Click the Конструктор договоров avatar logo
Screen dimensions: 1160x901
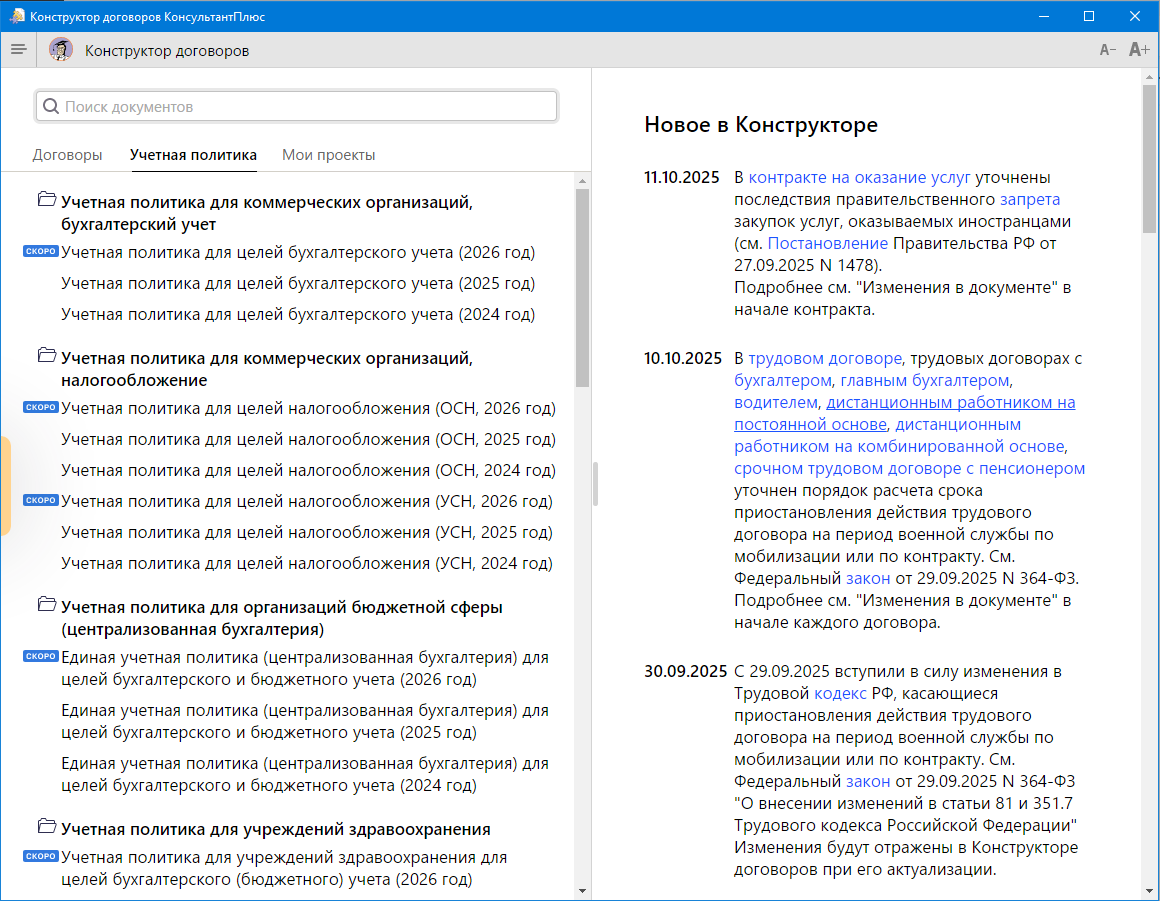(x=61, y=50)
